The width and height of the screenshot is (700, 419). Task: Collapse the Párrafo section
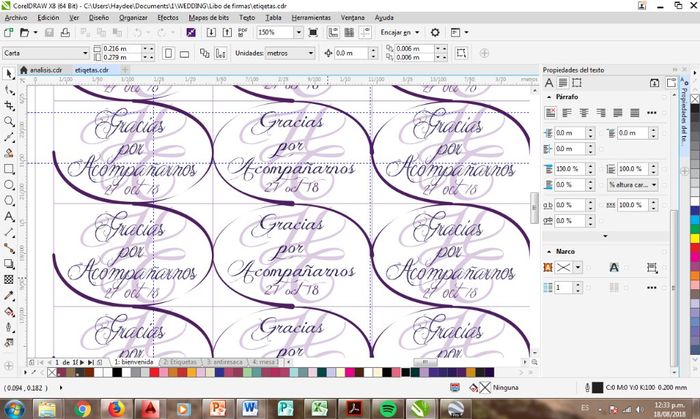tap(548, 98)
